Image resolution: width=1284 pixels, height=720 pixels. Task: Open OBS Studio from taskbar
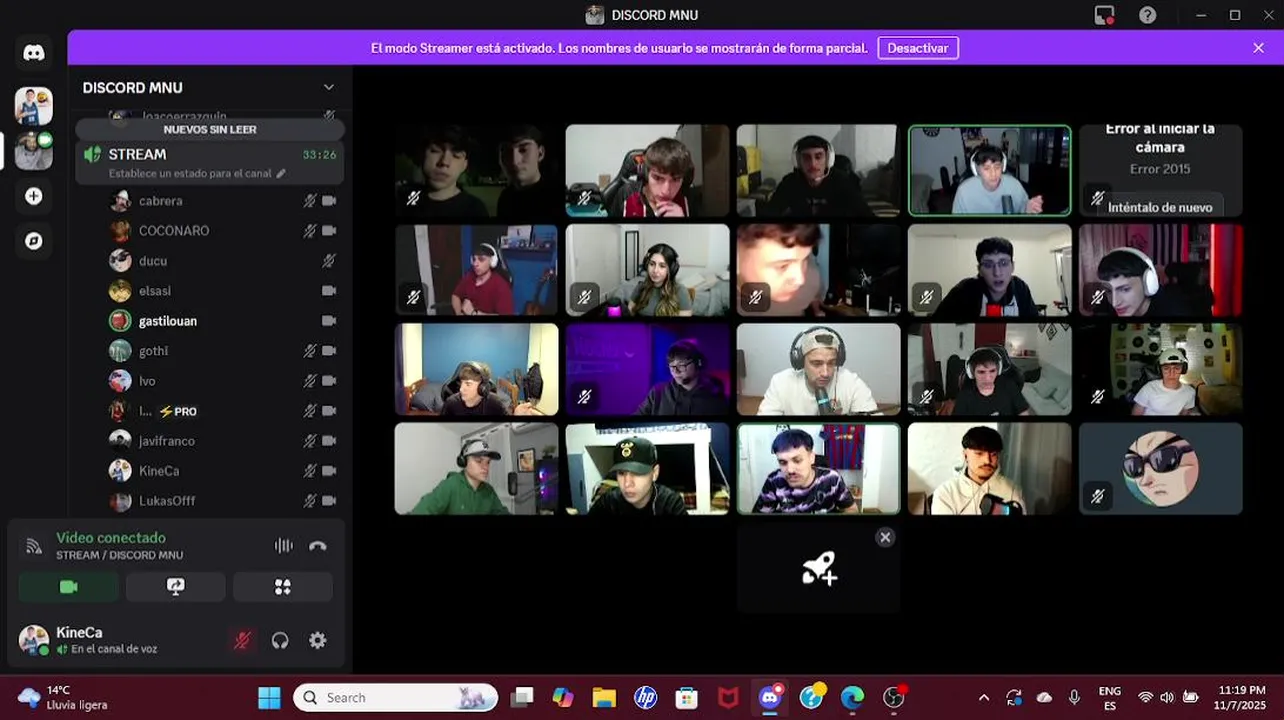click(894, 698)
